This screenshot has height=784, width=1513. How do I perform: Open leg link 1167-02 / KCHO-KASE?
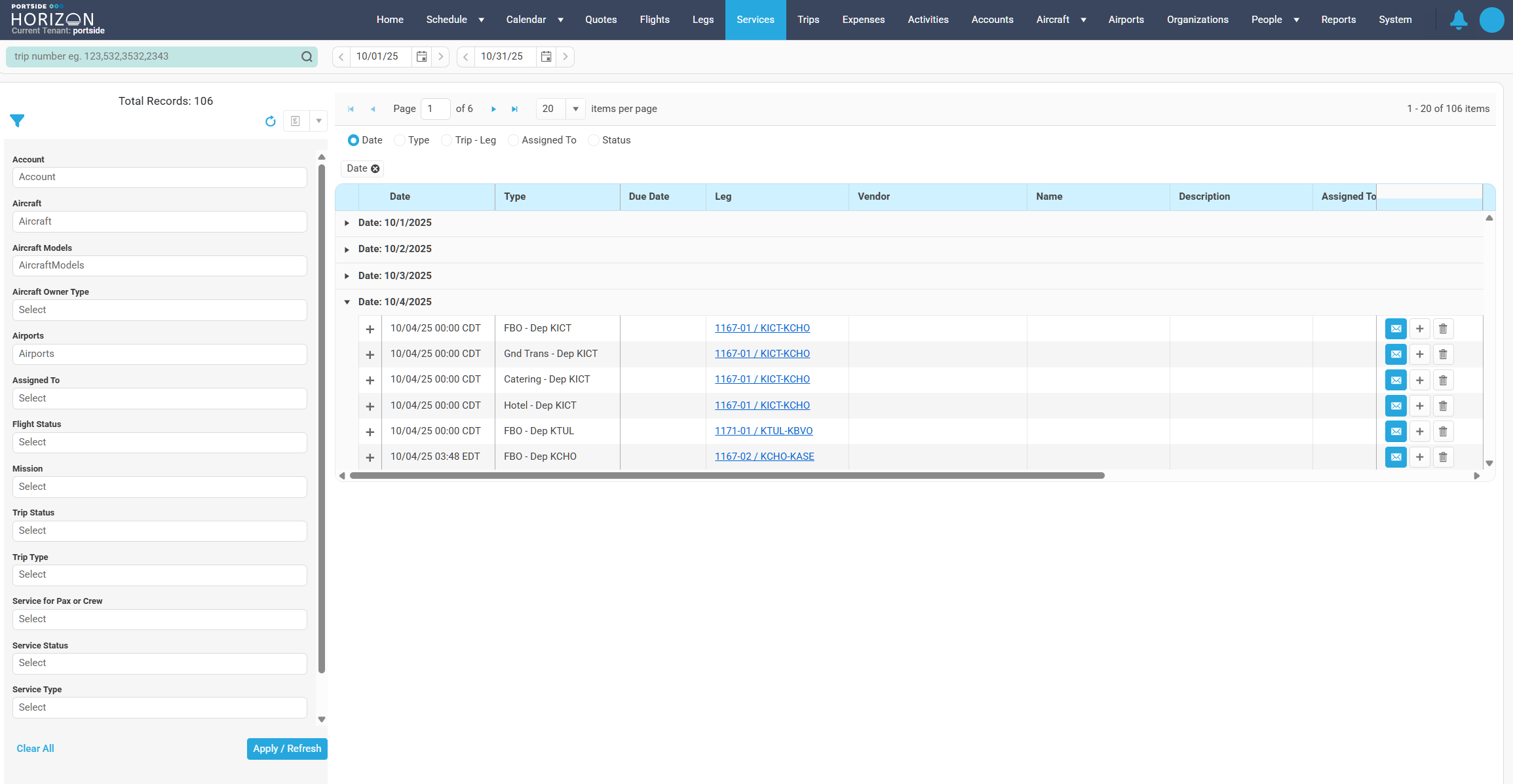(x=764, y=457)
